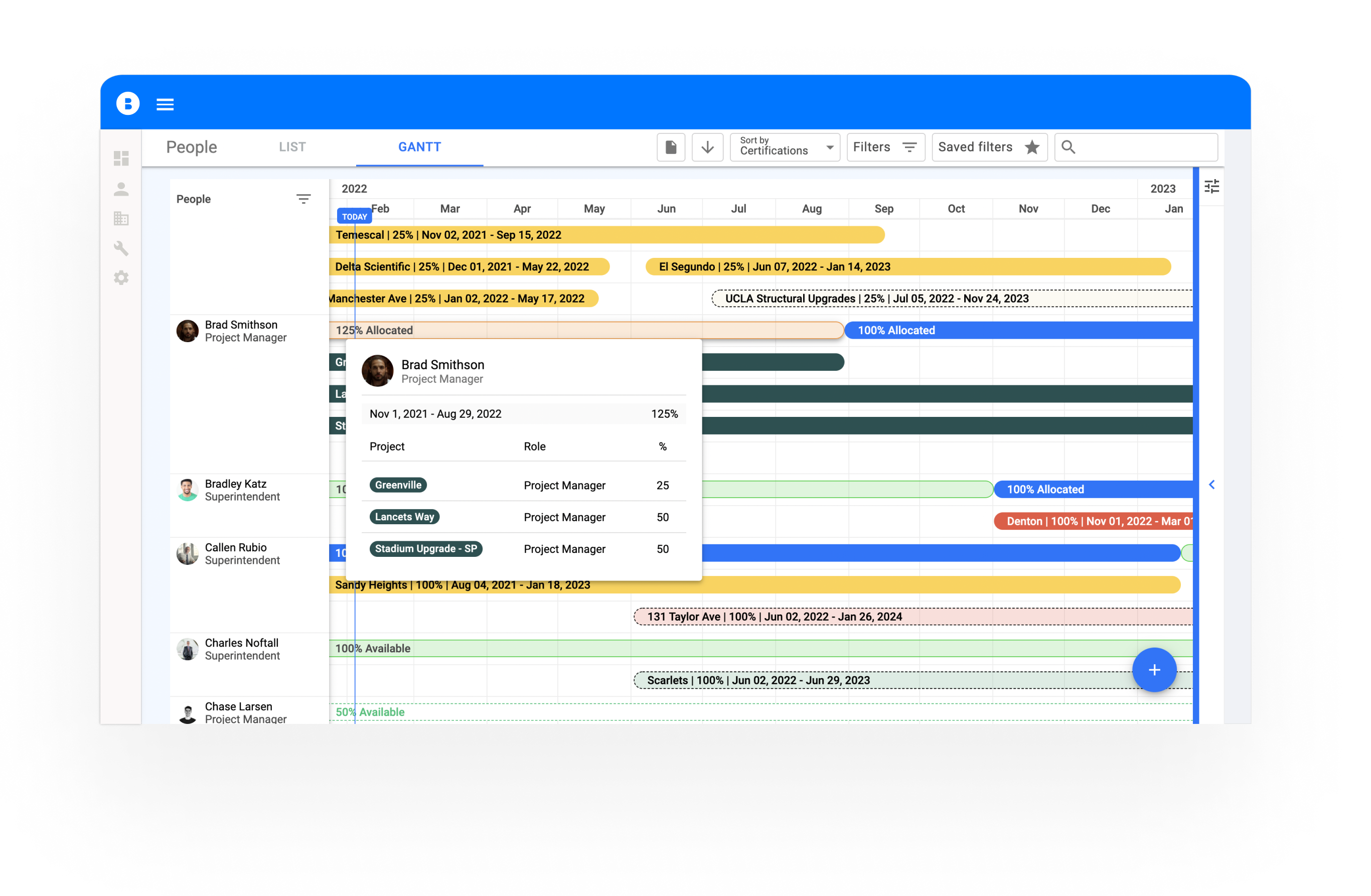This screenshot has height=896, width=1371.
Task: Toggle sort direction arrow button
Action: (707, 147)
